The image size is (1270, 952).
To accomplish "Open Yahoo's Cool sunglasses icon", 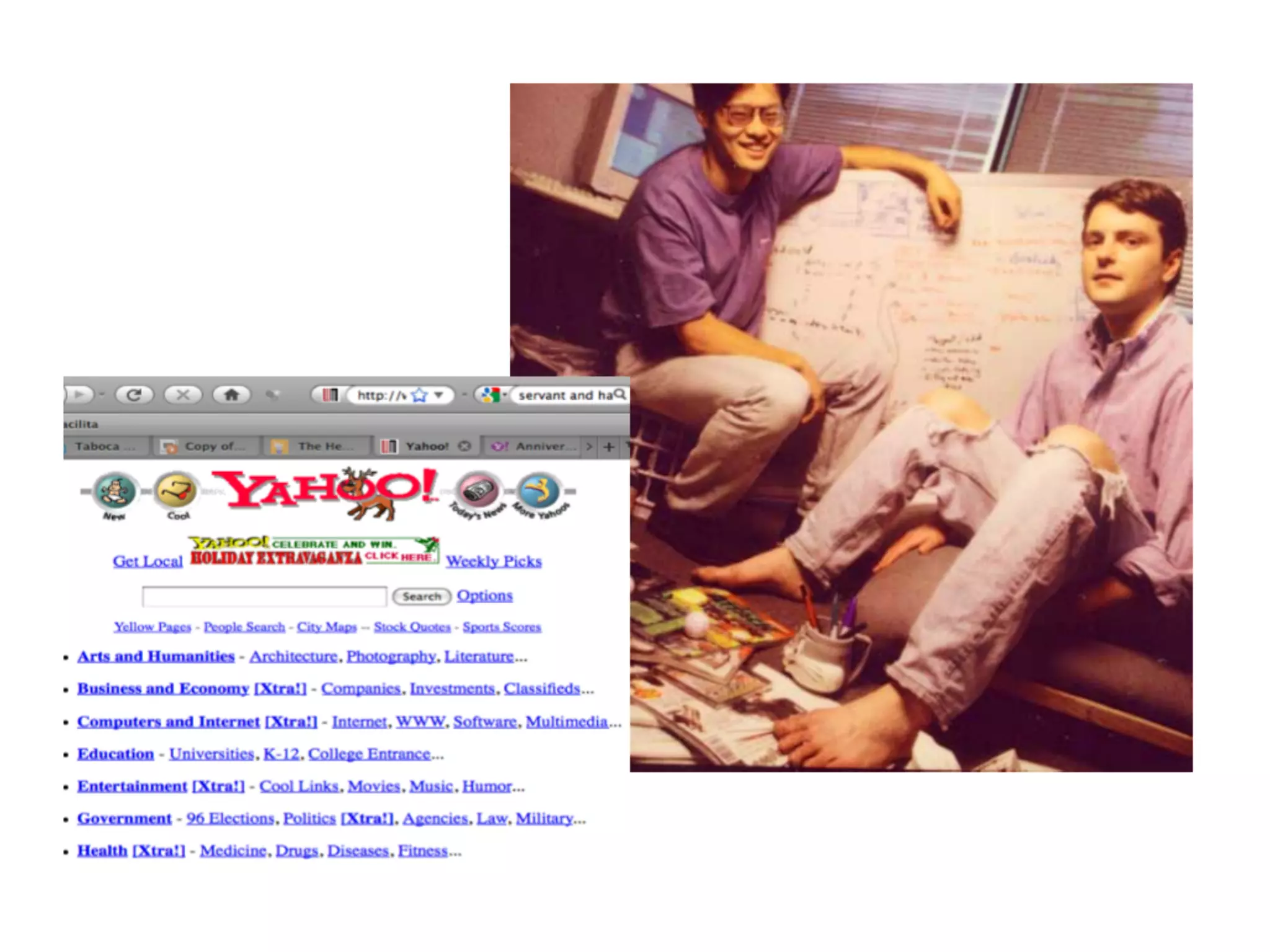I will coord(177,491).
